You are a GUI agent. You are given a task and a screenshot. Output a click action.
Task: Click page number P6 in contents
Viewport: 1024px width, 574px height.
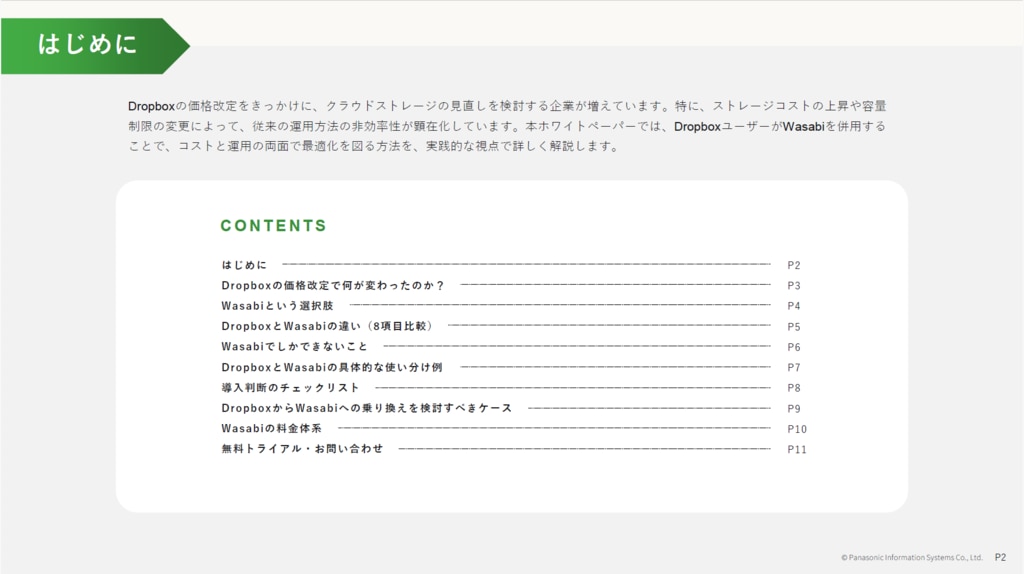(793, 347)
